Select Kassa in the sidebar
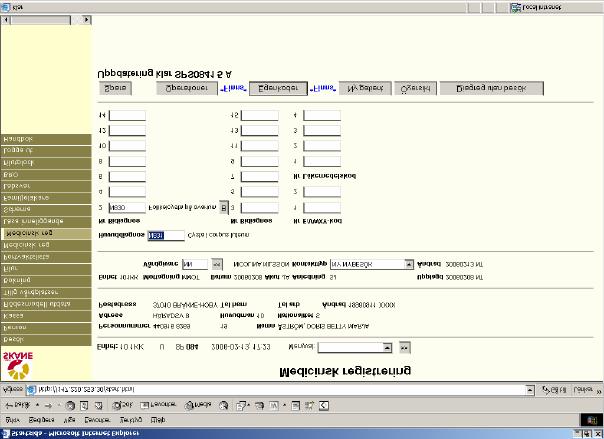The width and height of the screenshot is (604, 439). click(x=46, y=316)
